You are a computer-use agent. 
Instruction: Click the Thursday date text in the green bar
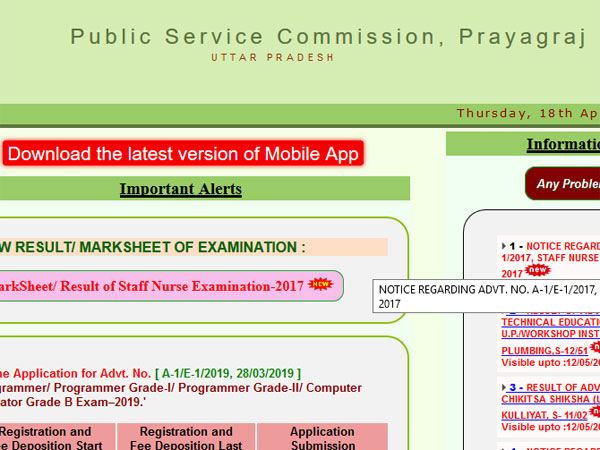pyautogui.click(x=527, y=113)
